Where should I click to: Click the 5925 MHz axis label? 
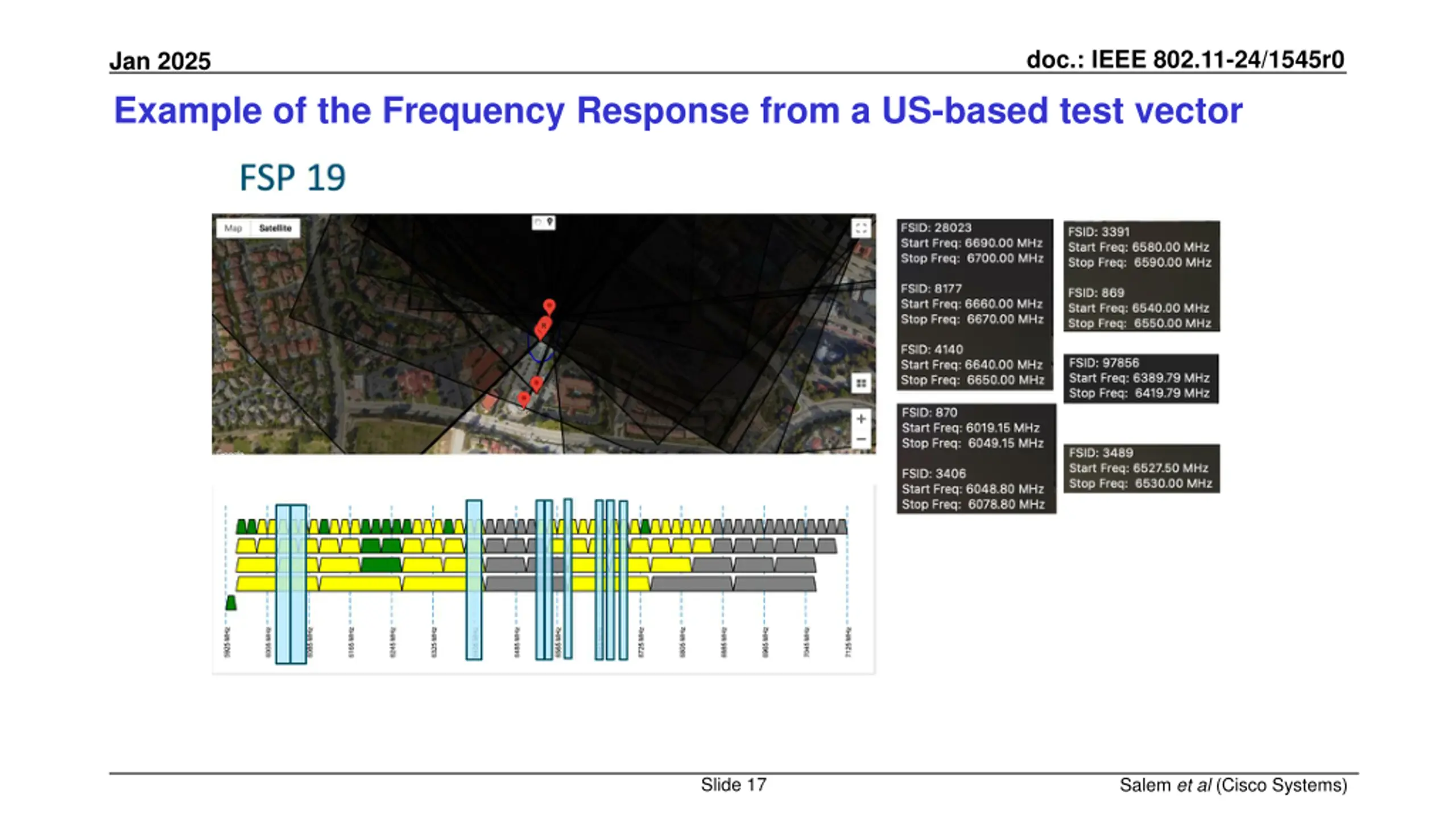227,643
